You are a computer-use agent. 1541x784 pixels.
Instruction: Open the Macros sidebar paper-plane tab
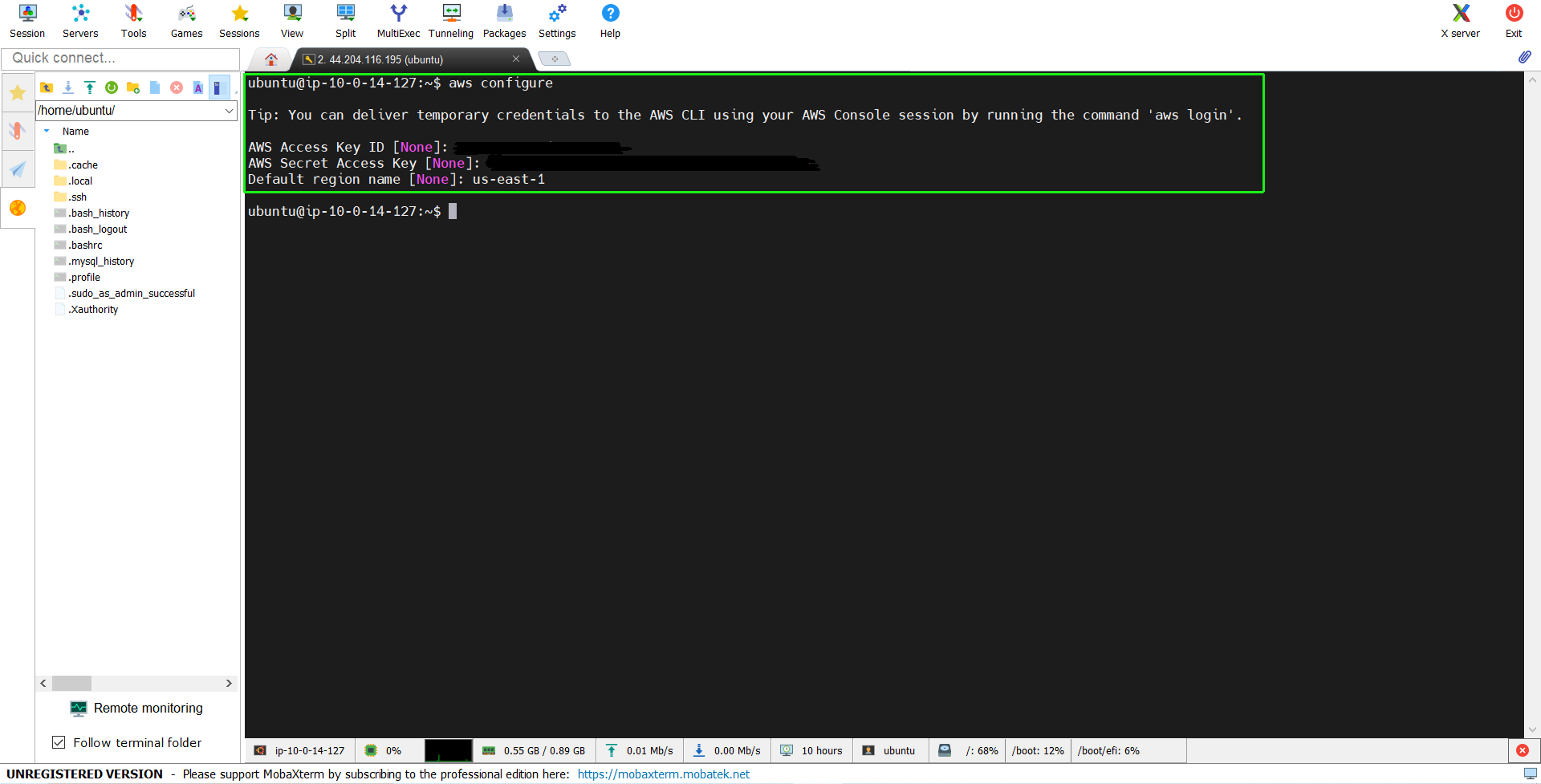coord(18,169)
